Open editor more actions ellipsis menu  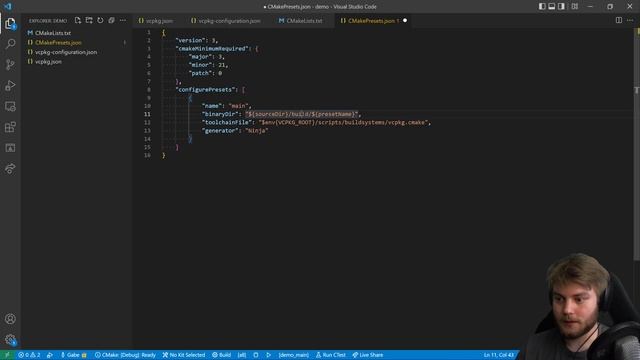click(x=630, y=20)
